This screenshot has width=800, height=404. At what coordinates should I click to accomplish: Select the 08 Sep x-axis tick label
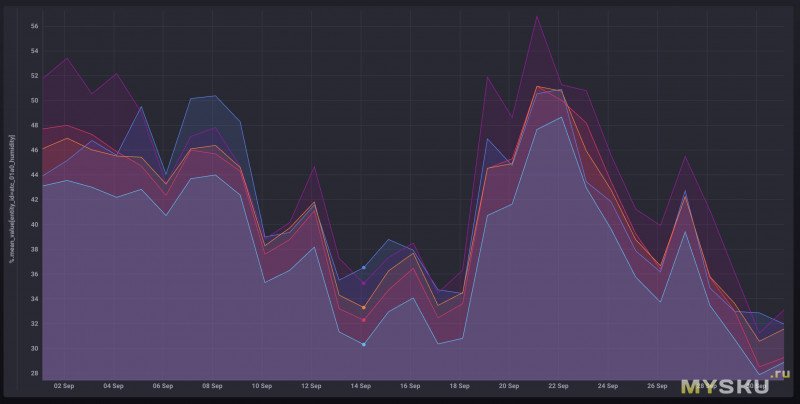coord(212,385)
